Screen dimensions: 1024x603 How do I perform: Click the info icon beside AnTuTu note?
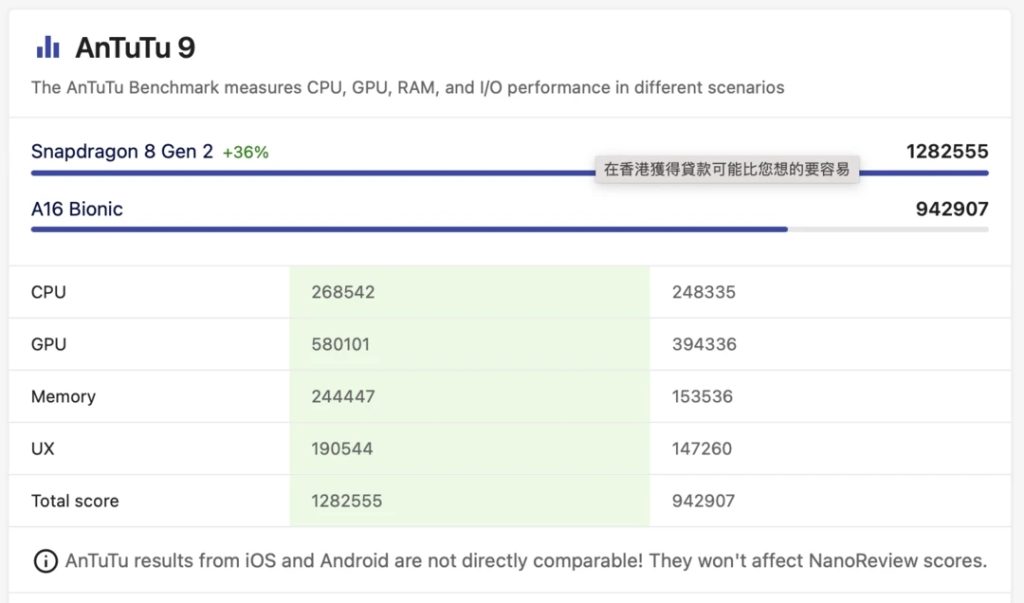(46, 561)
